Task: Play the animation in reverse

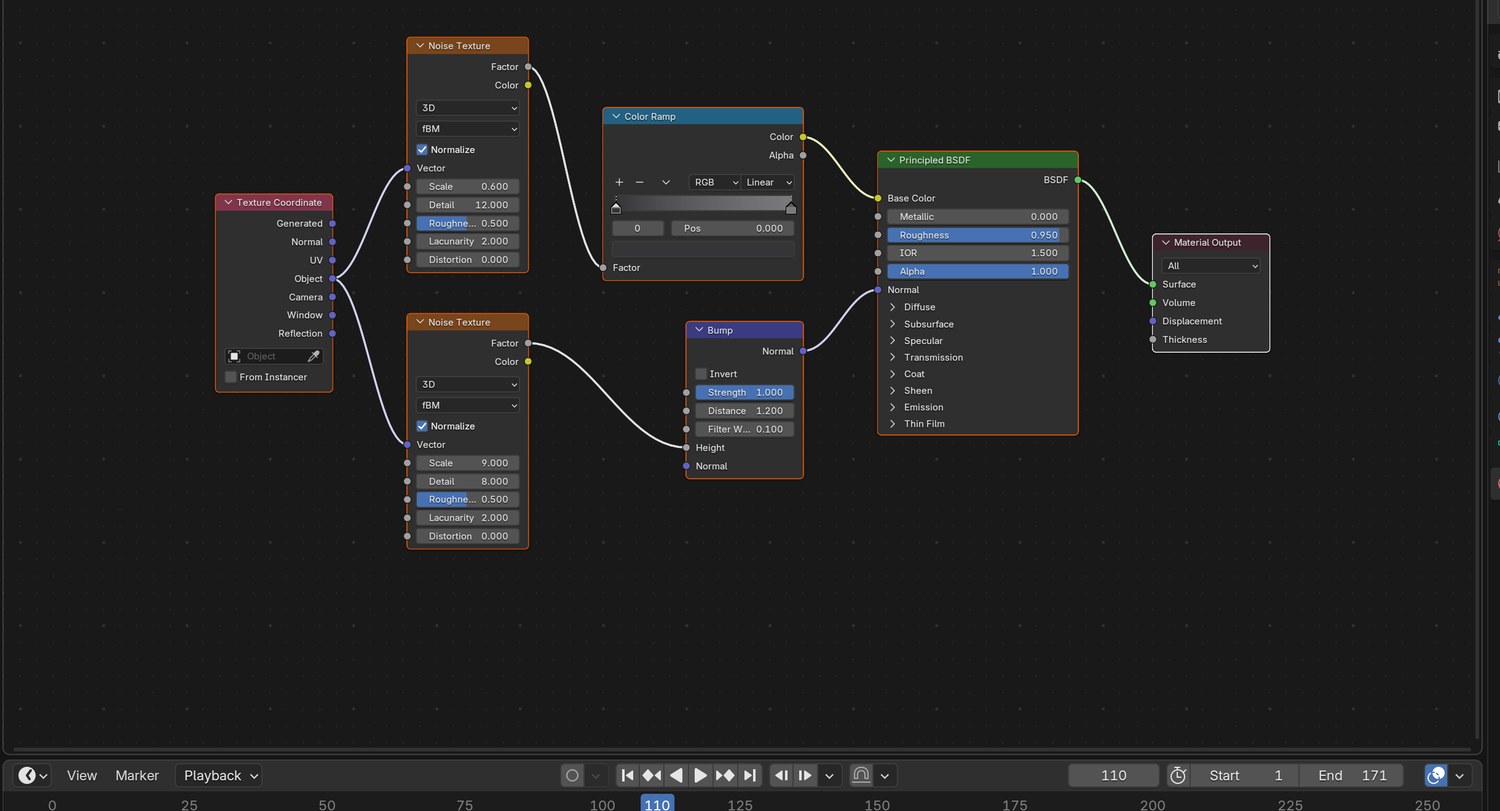Action: [x=676, y=775]
